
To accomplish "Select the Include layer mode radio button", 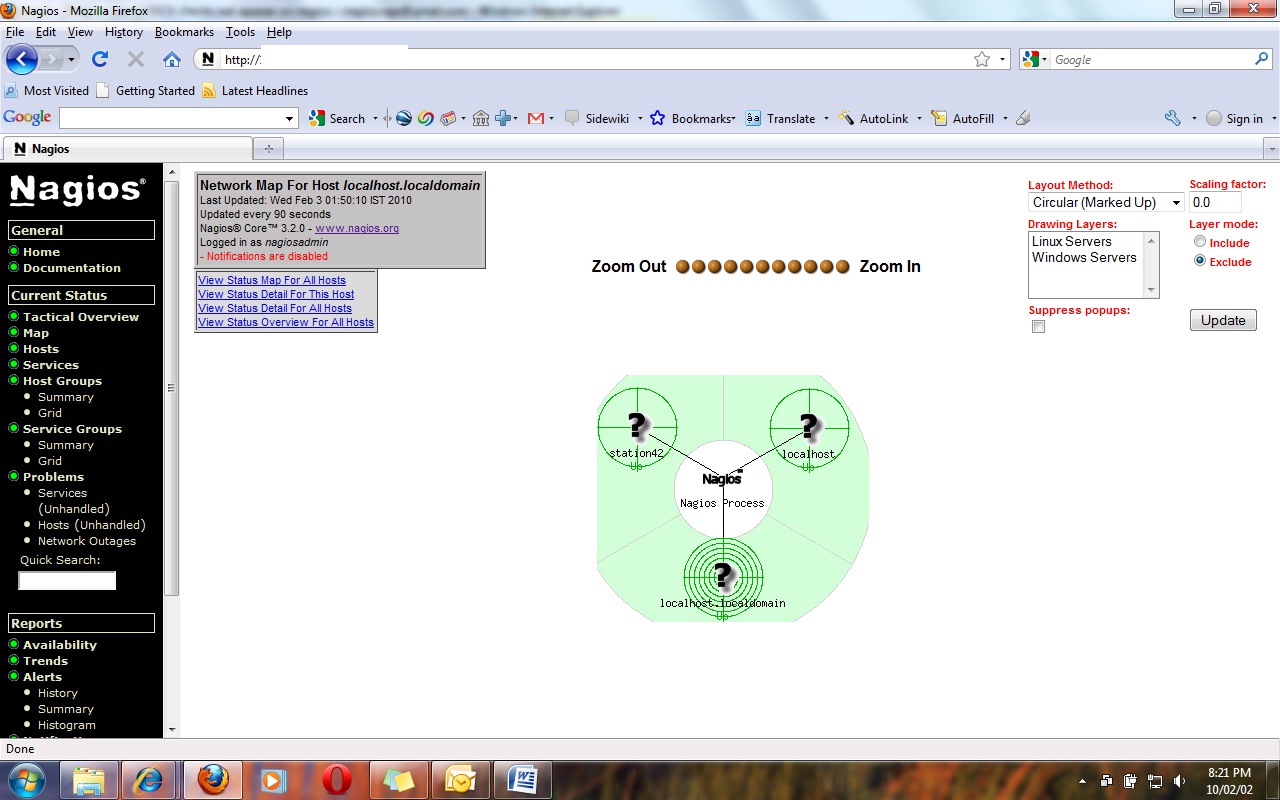I will tap(1200, 242).
